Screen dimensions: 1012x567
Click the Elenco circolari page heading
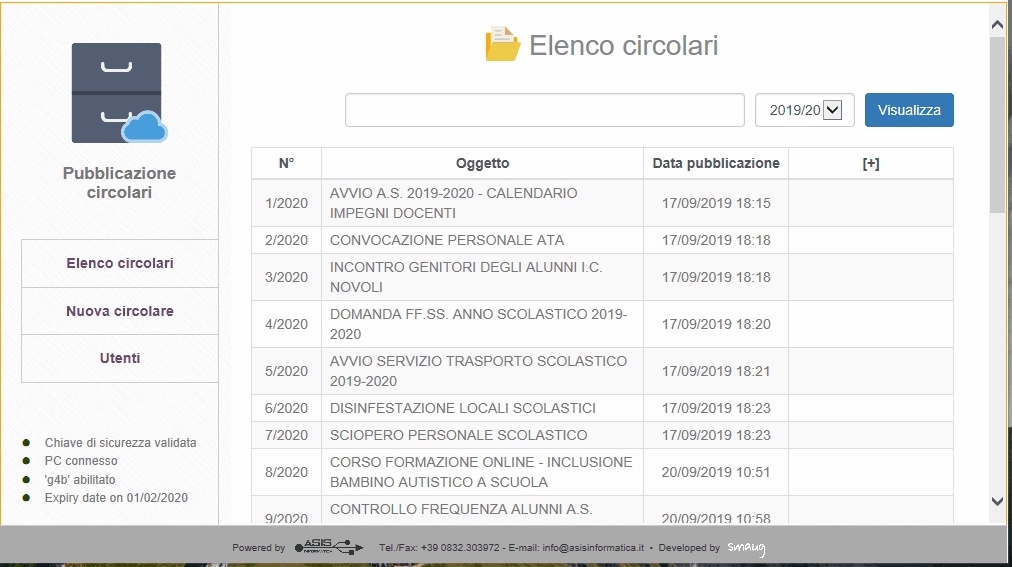[623, 45]
